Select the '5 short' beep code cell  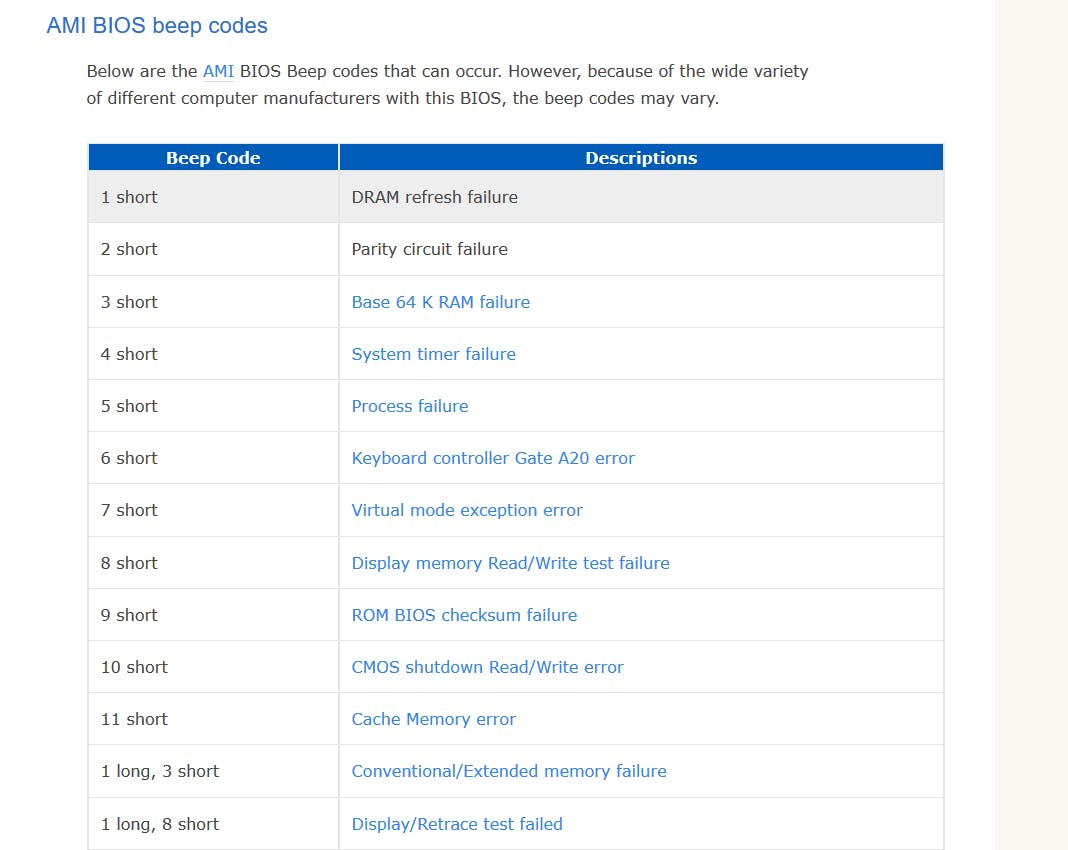click(x=213, y=406)
